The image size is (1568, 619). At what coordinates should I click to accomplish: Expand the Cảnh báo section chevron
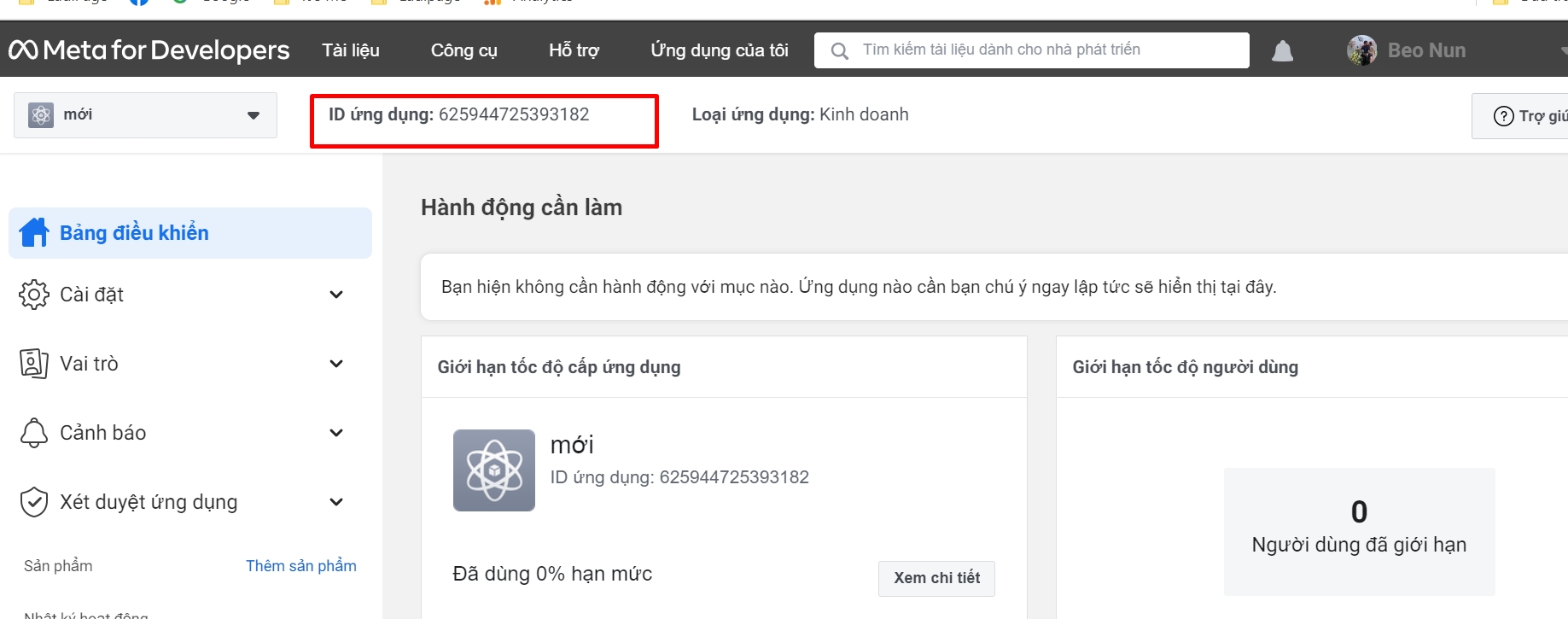pyautogui.click(x=336, y=433)
